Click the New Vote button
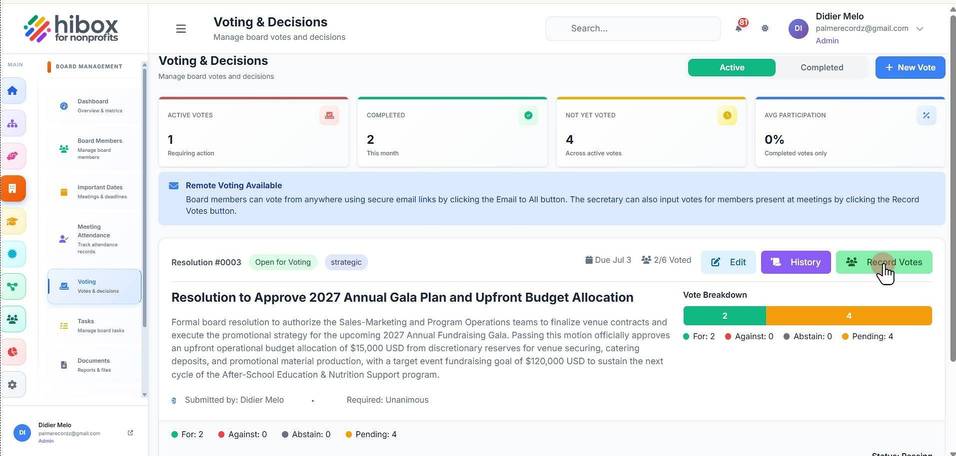The height and width of the screenshot is (456, 956). [x=910, y=68]
